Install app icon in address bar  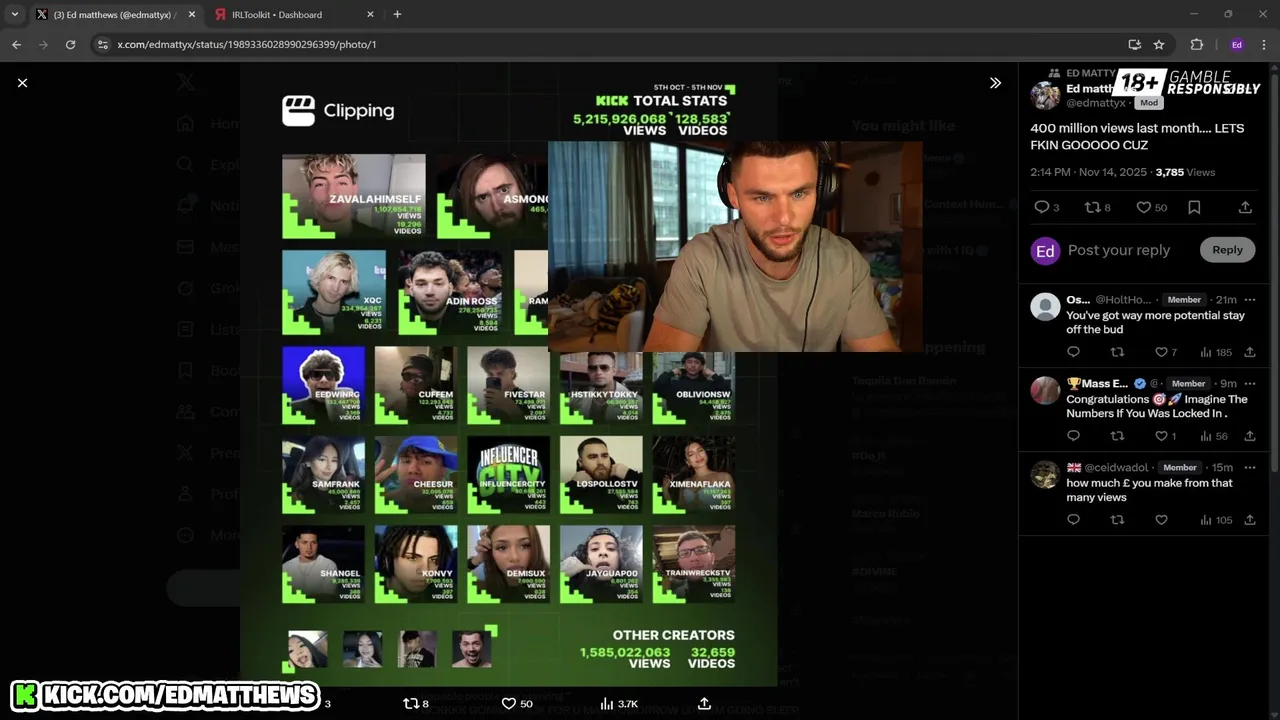pos(1134,44)
